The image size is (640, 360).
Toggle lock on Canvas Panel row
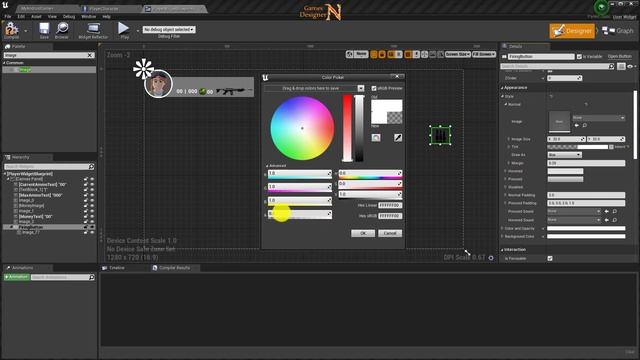[x=86, y=179]
